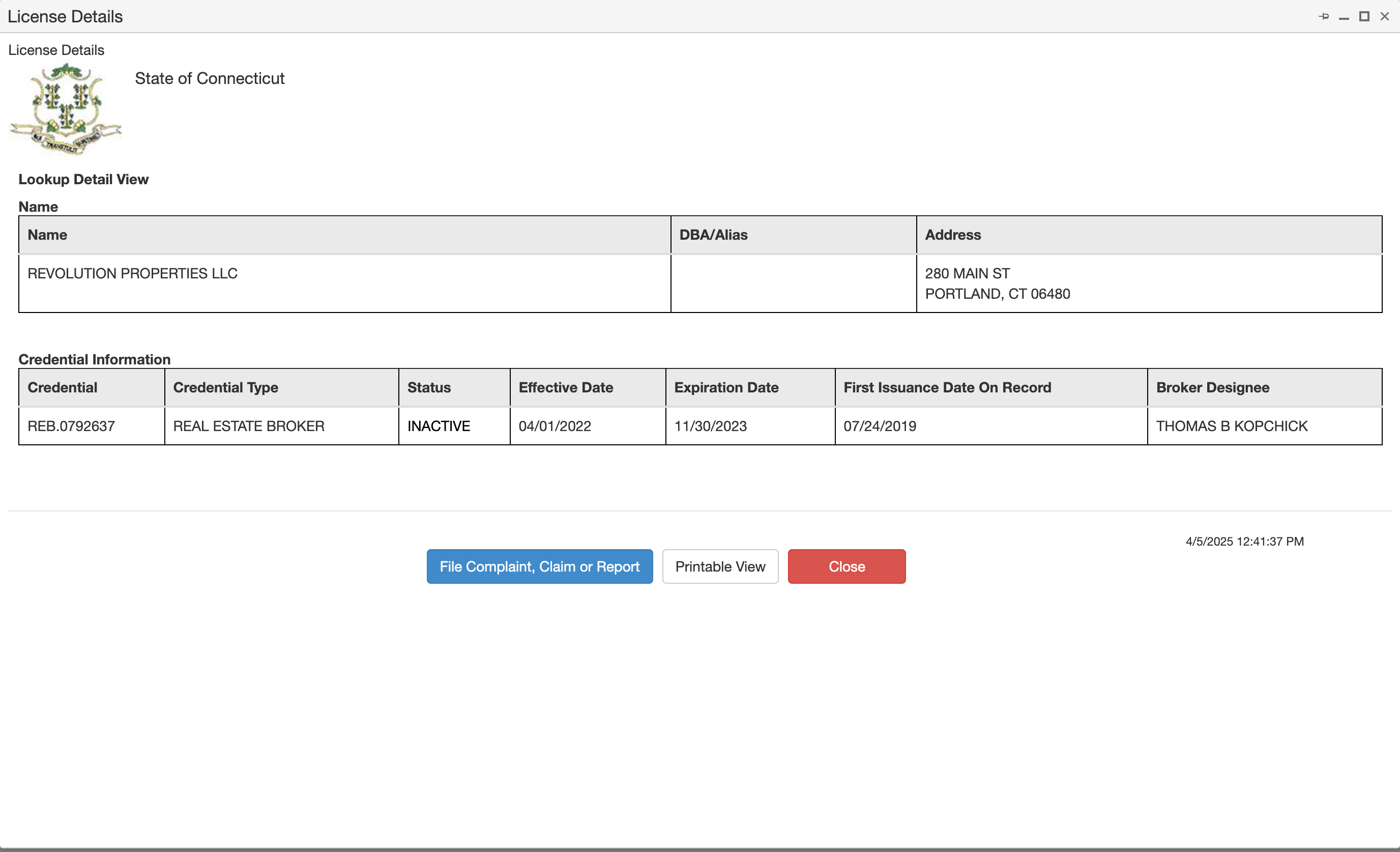This screenshot has height=852, width=1400.
Task: Click the DBA/Alias column header
Action: [x=713, y=235]
